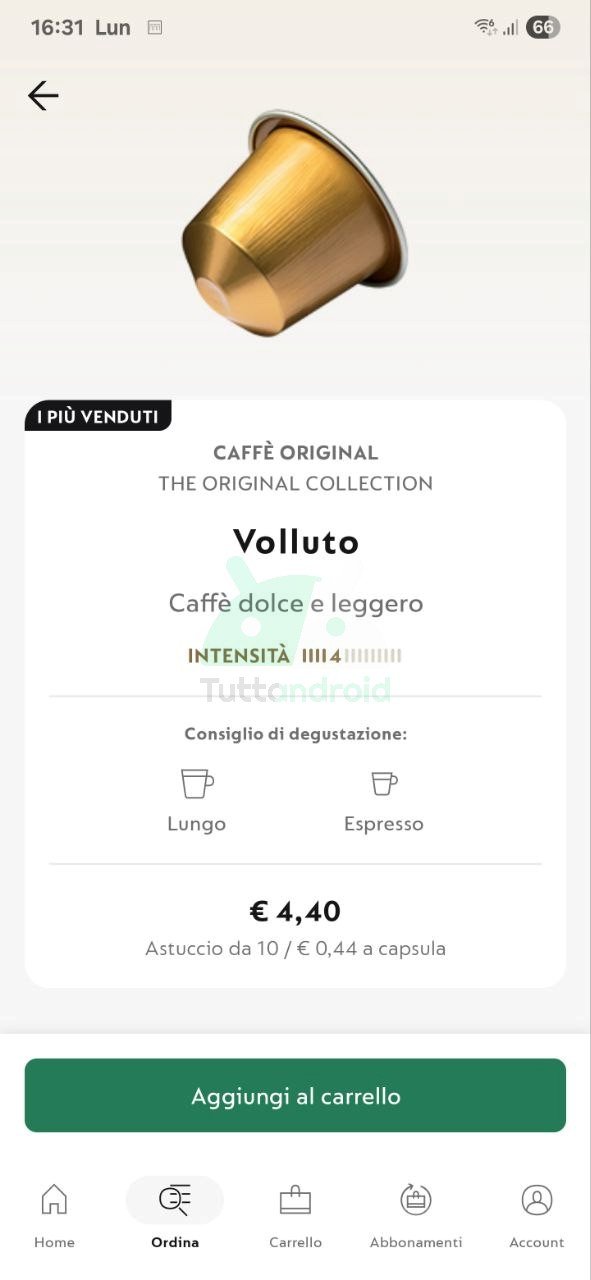Screen dimensions: 591x1280
Task: Tap the Espresso cup icon
Action: [384, 783]
